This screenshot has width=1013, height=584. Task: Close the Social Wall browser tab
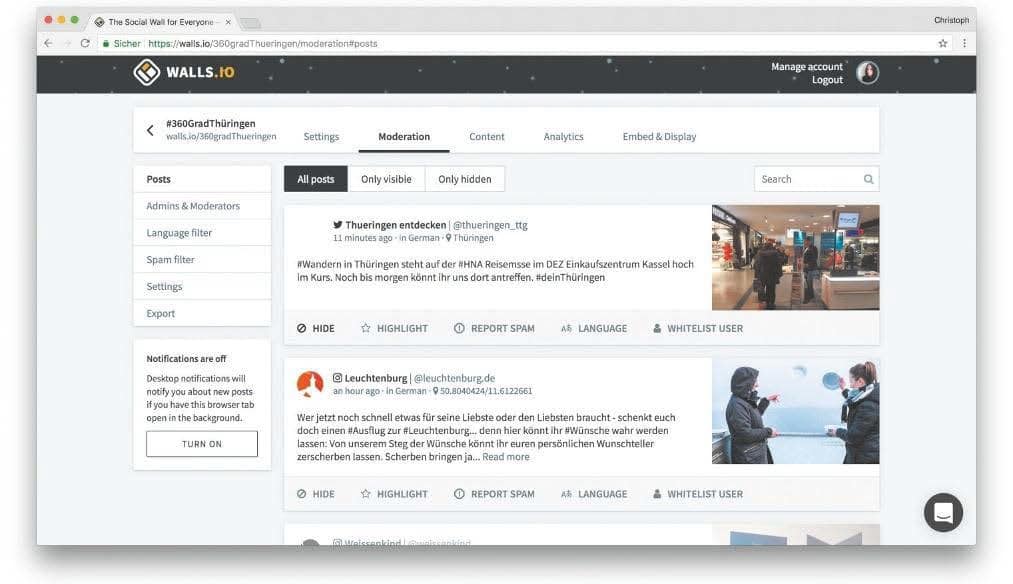pyautogui.click(x=228, y=22)
